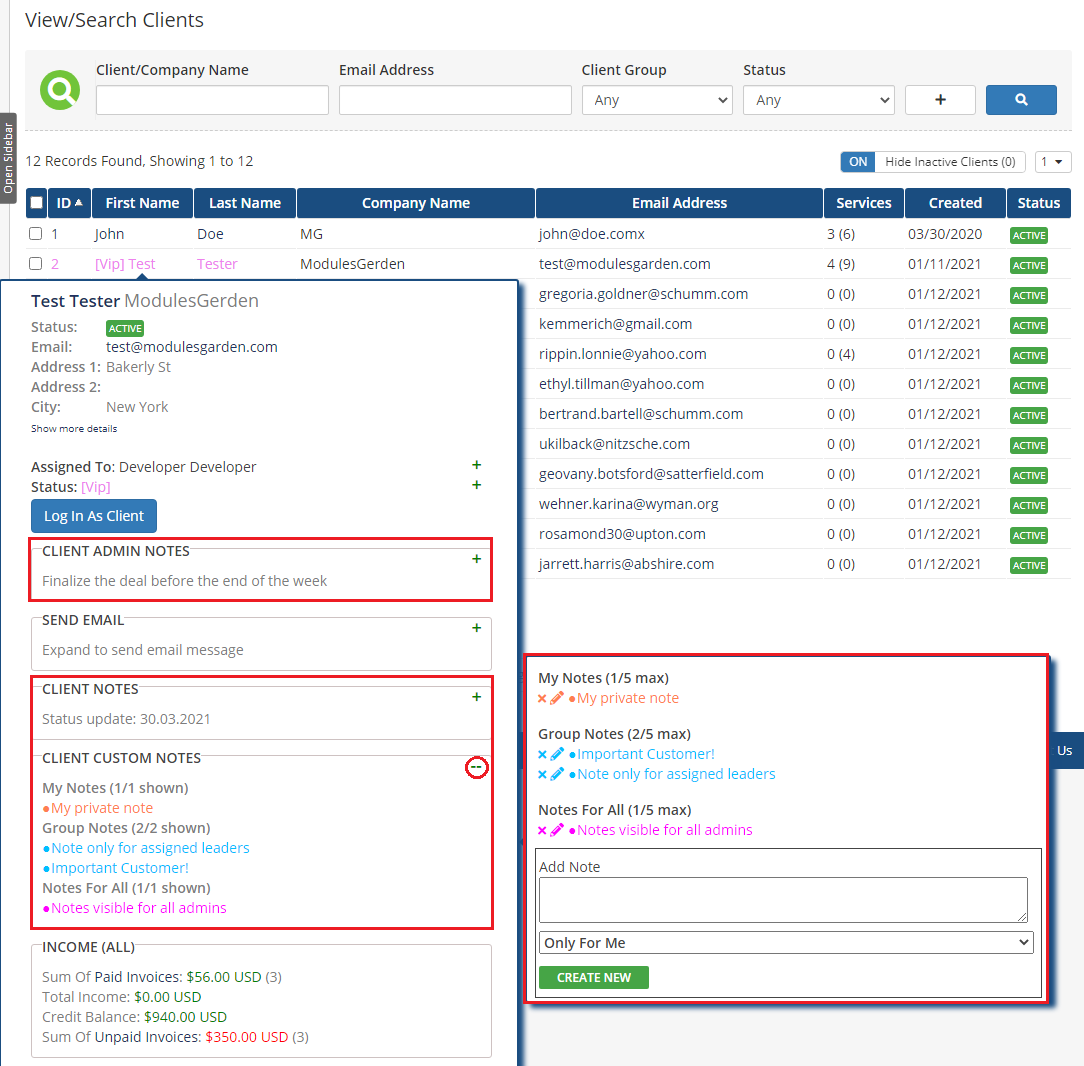Click email gregoria.goldner@schumm.com
The image size is (1084, 1066).
pos(643,294)
